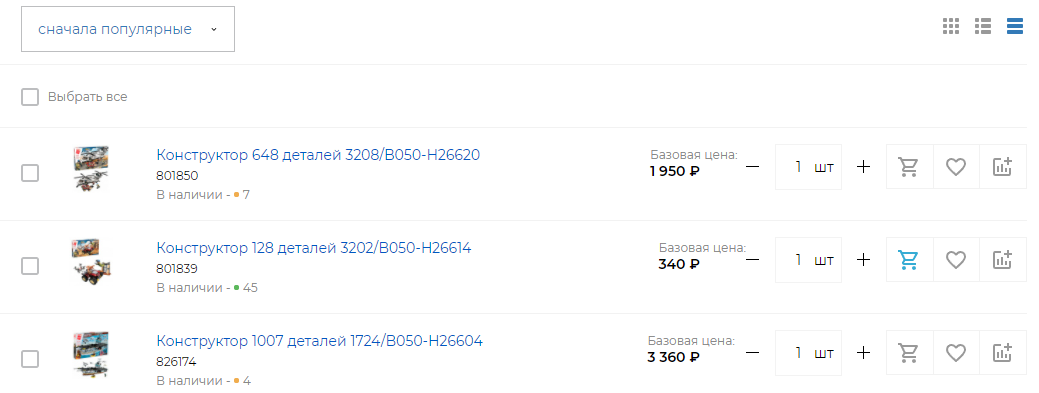Add Конструктор 648 деталей to cart
The width and height of the screenshot is (1039, 393).
[x=909, y=167]
